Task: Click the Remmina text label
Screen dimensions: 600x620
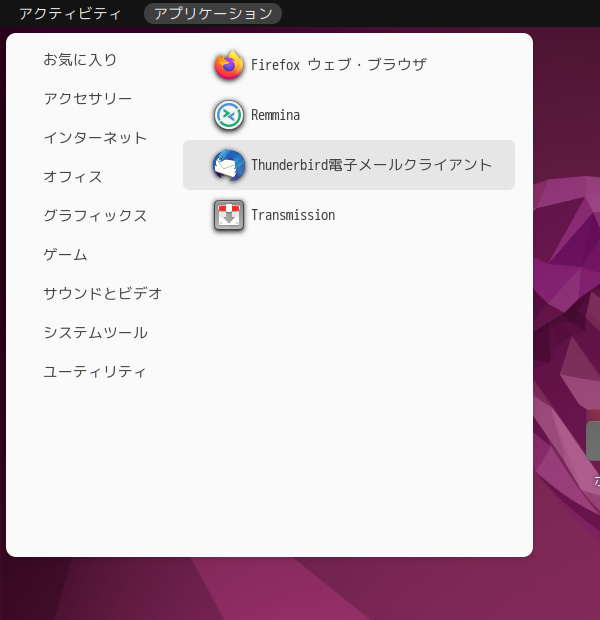Action: (275, 115)
